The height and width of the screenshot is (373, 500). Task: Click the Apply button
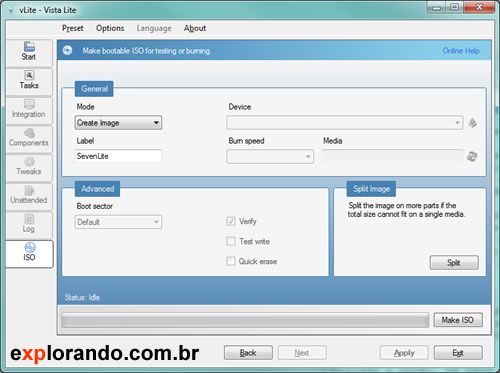(404, 353)
